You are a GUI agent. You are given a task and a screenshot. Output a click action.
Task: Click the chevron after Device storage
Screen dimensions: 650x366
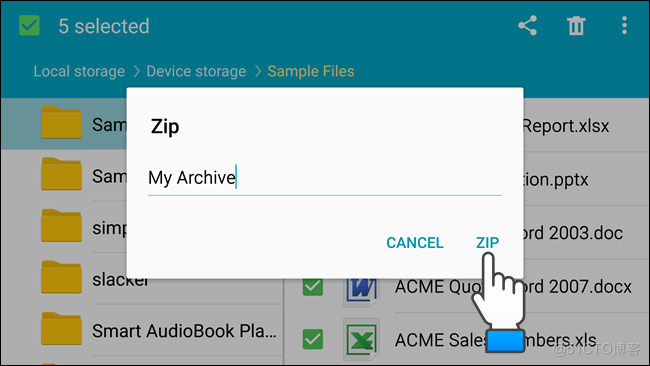click(258, 71)
